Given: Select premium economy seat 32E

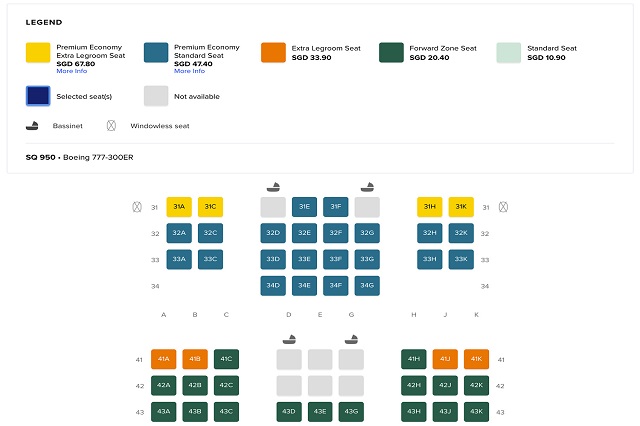Looking at the screenshot, I should [304, 233].
